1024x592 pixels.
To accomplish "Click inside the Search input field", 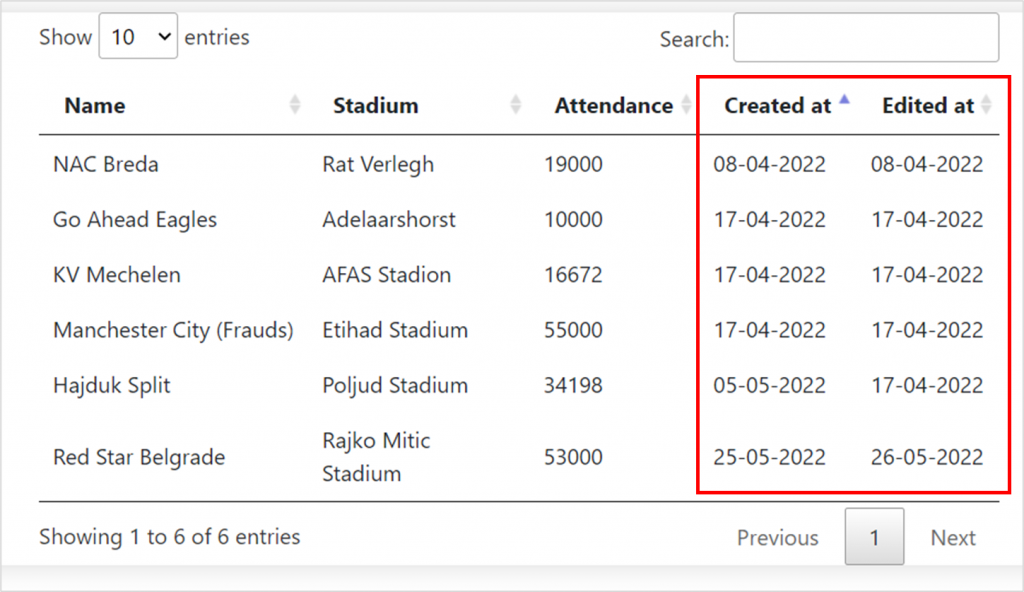I will coord(866,37).
